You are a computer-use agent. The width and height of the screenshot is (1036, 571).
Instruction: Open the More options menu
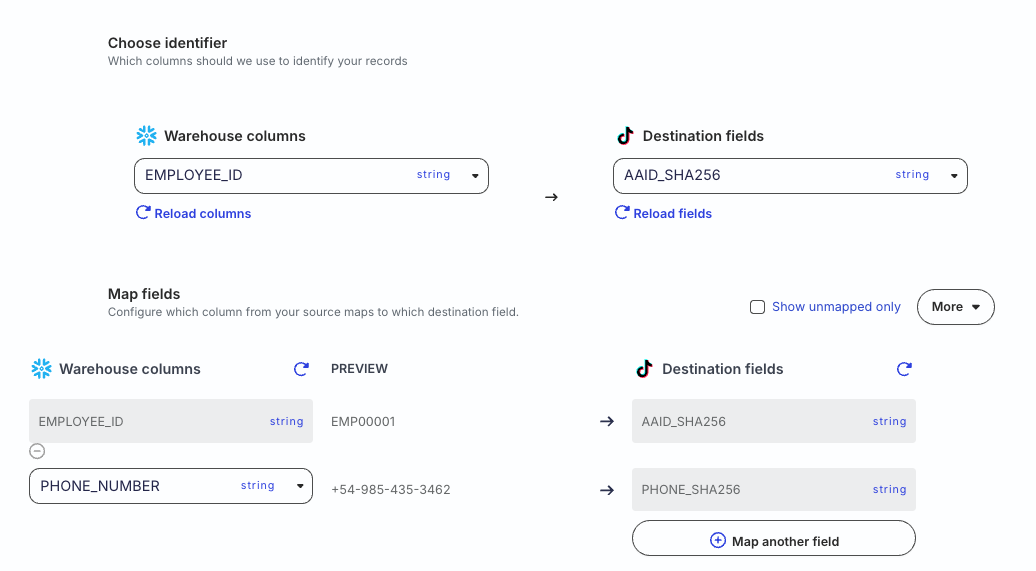coord(955,307)
